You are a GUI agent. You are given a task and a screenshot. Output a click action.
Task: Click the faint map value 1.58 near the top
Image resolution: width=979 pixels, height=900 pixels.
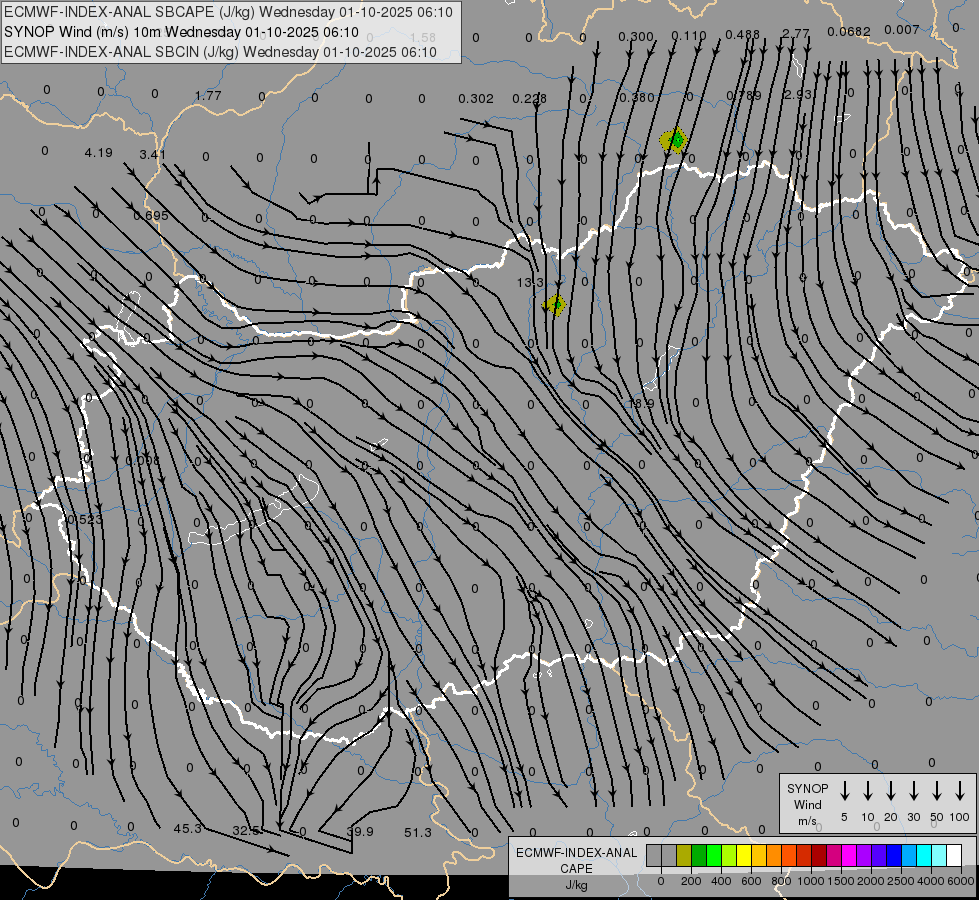coord(423,38)
